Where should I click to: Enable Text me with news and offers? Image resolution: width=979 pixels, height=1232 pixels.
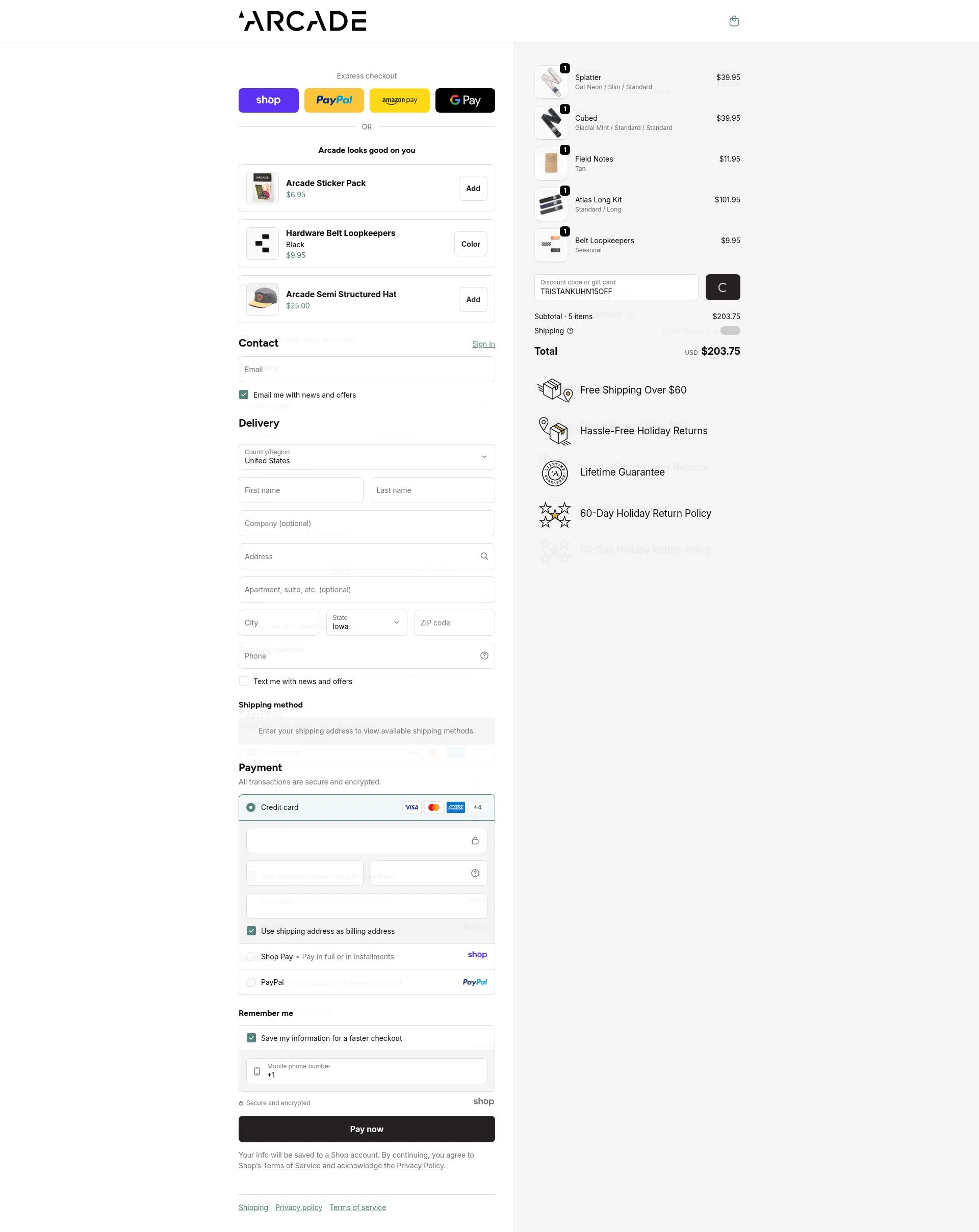243,680
